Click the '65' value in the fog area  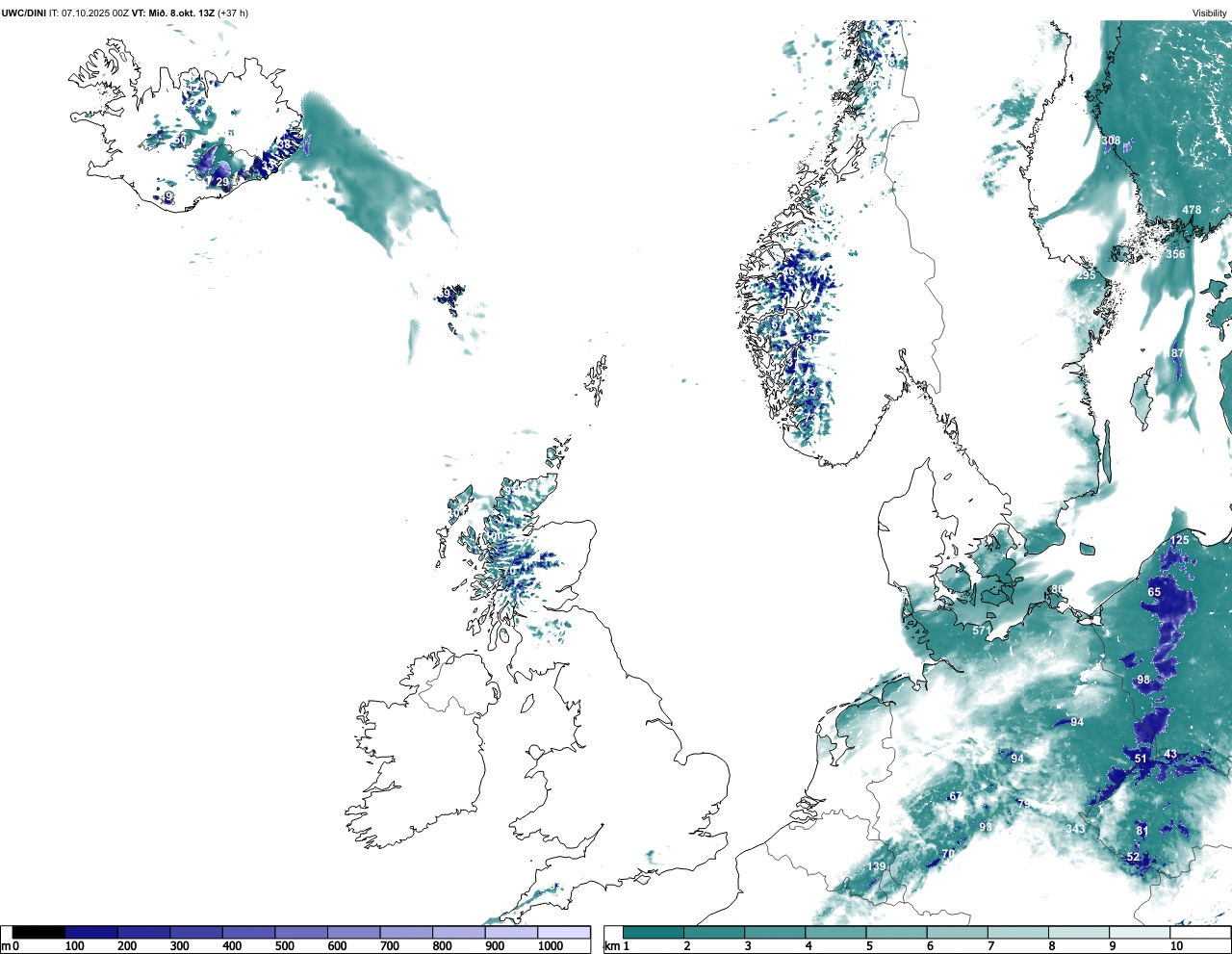(1154, 592)
